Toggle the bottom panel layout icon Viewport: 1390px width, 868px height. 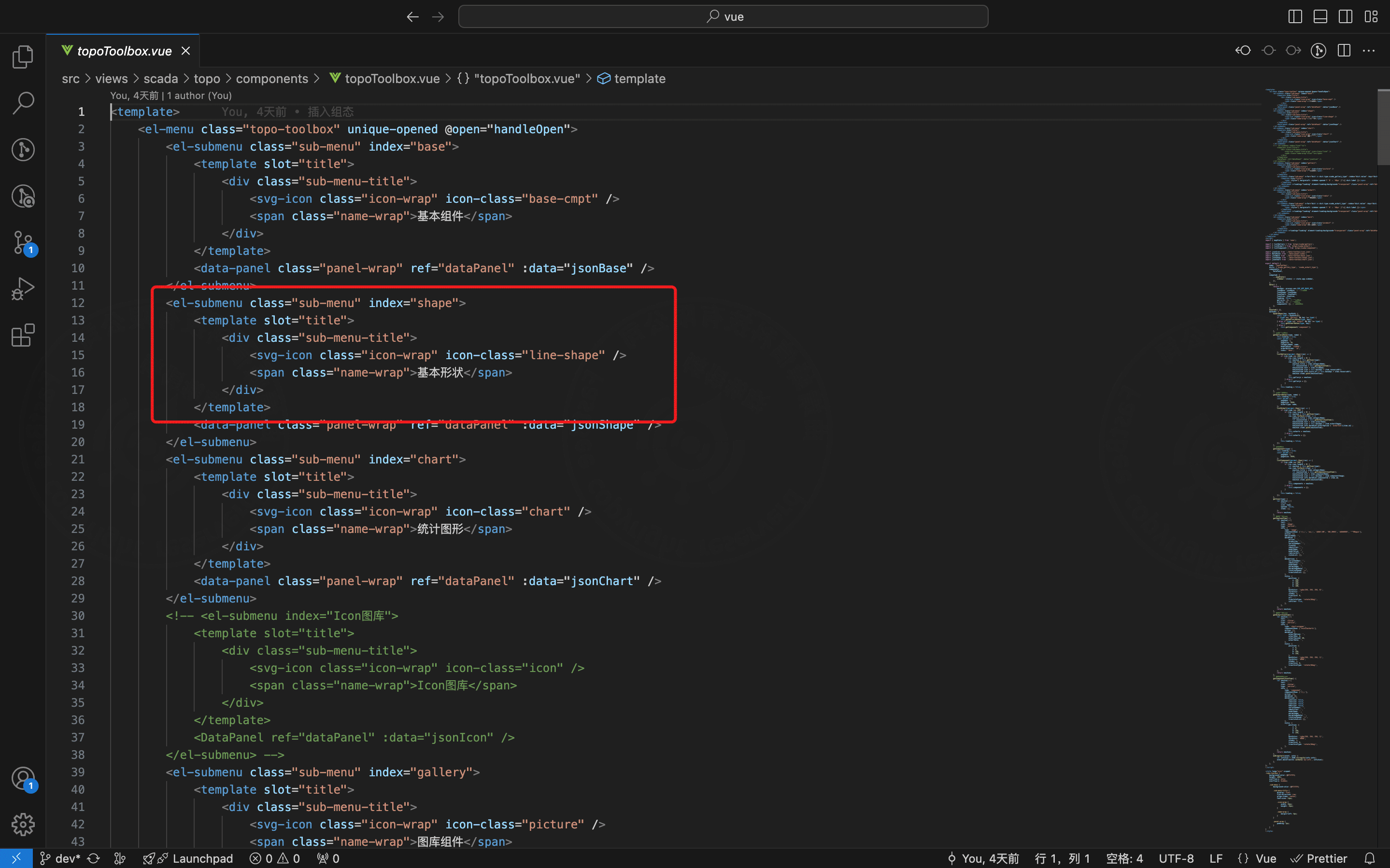click(1320, 16)
